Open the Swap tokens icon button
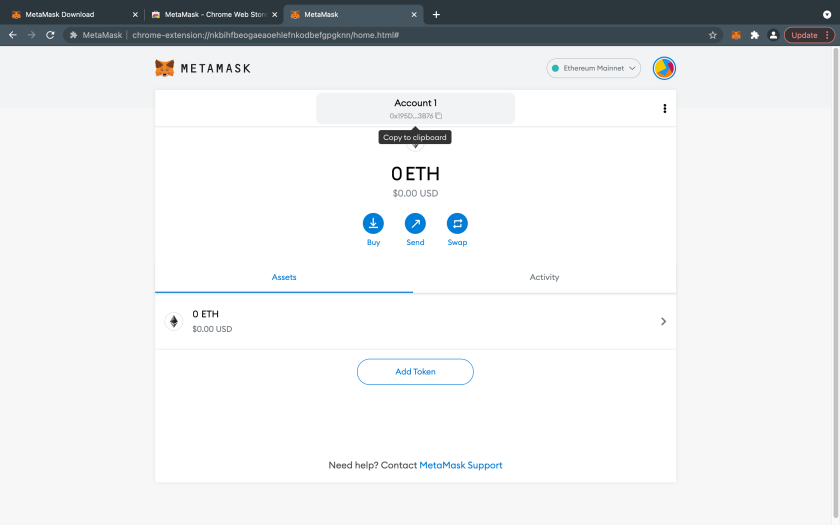840x525 pixels. point(457,223)
